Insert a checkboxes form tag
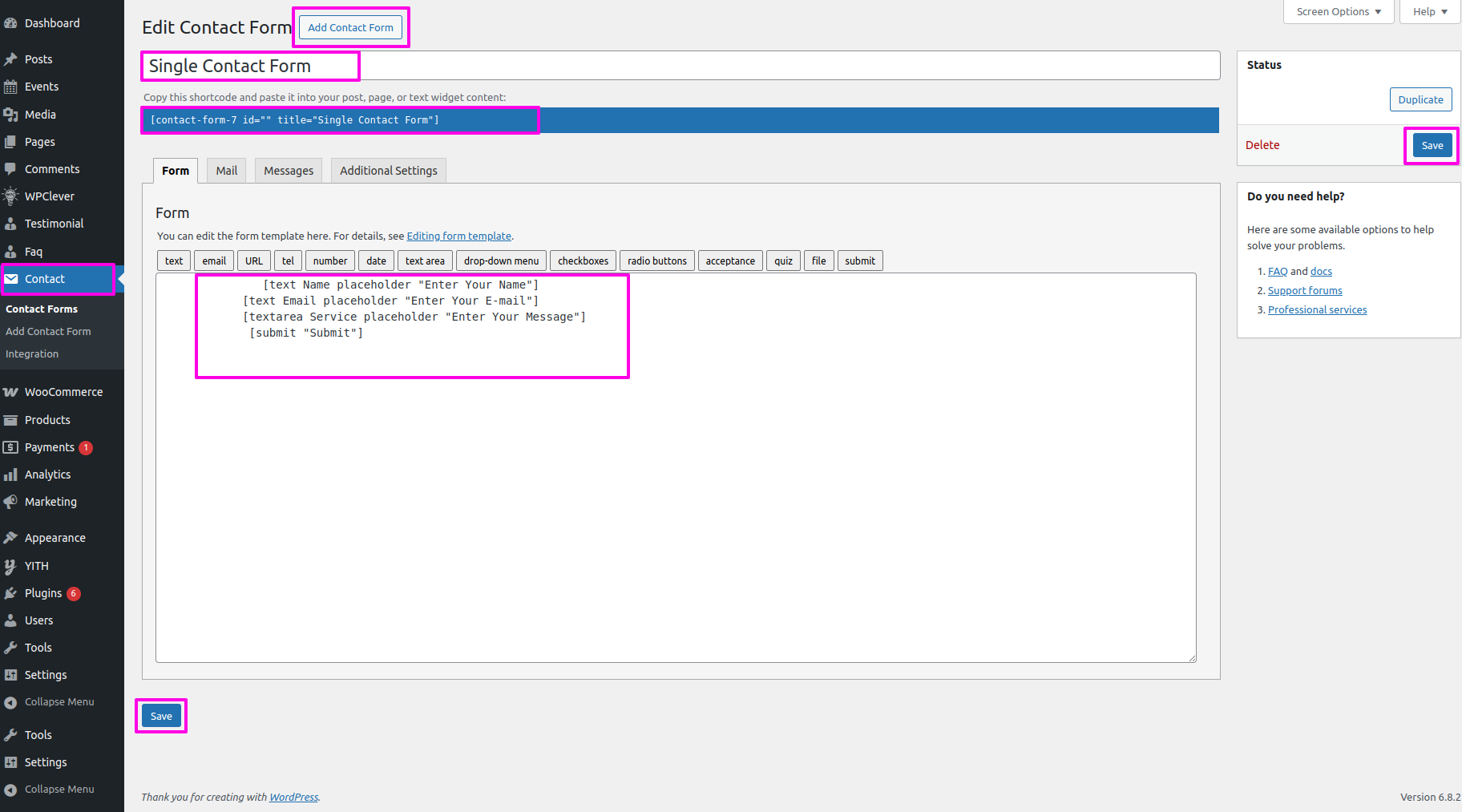Screen dimensions: 1462x812 pyautogui.click(x=583, y=261)
